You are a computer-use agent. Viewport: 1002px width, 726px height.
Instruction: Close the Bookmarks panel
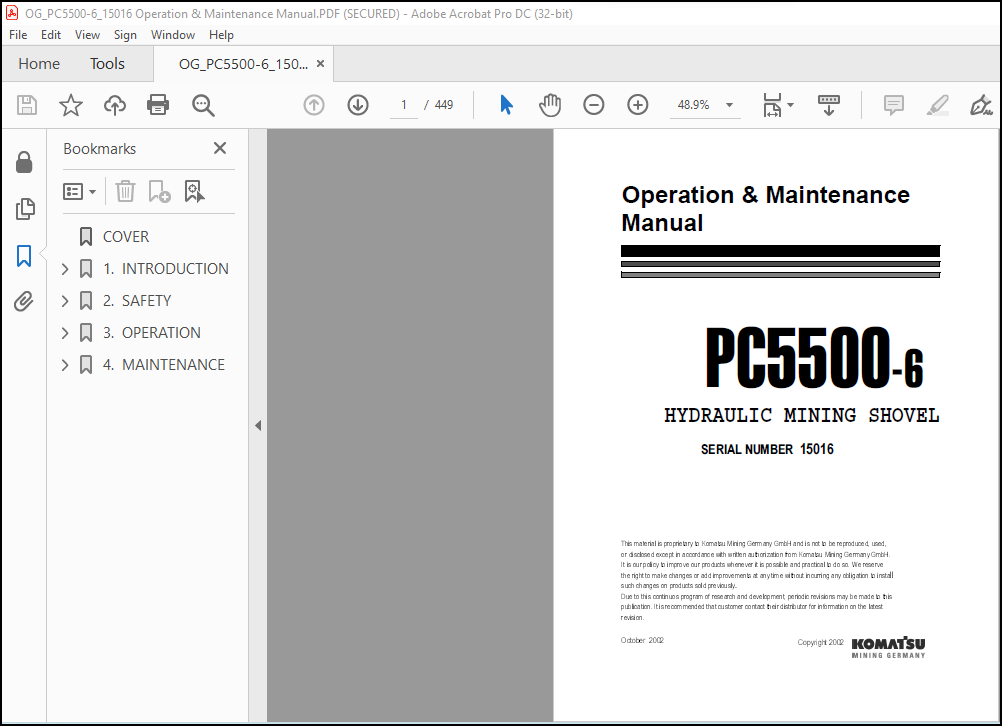coord(220,148)
